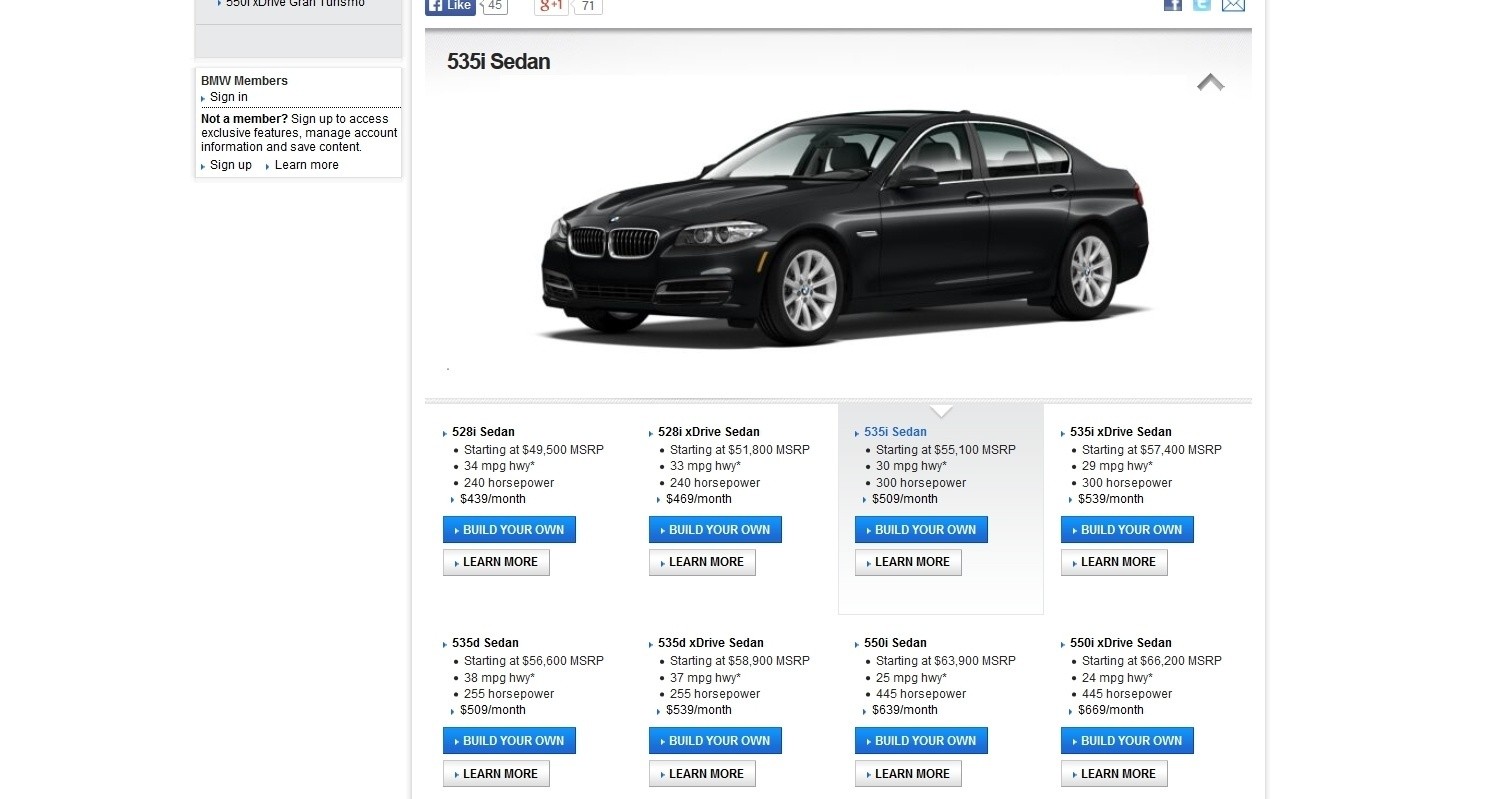Viewport: 1507px width, 799px height.
Task: Open the $469/month payment link
Action: [699, 499]
